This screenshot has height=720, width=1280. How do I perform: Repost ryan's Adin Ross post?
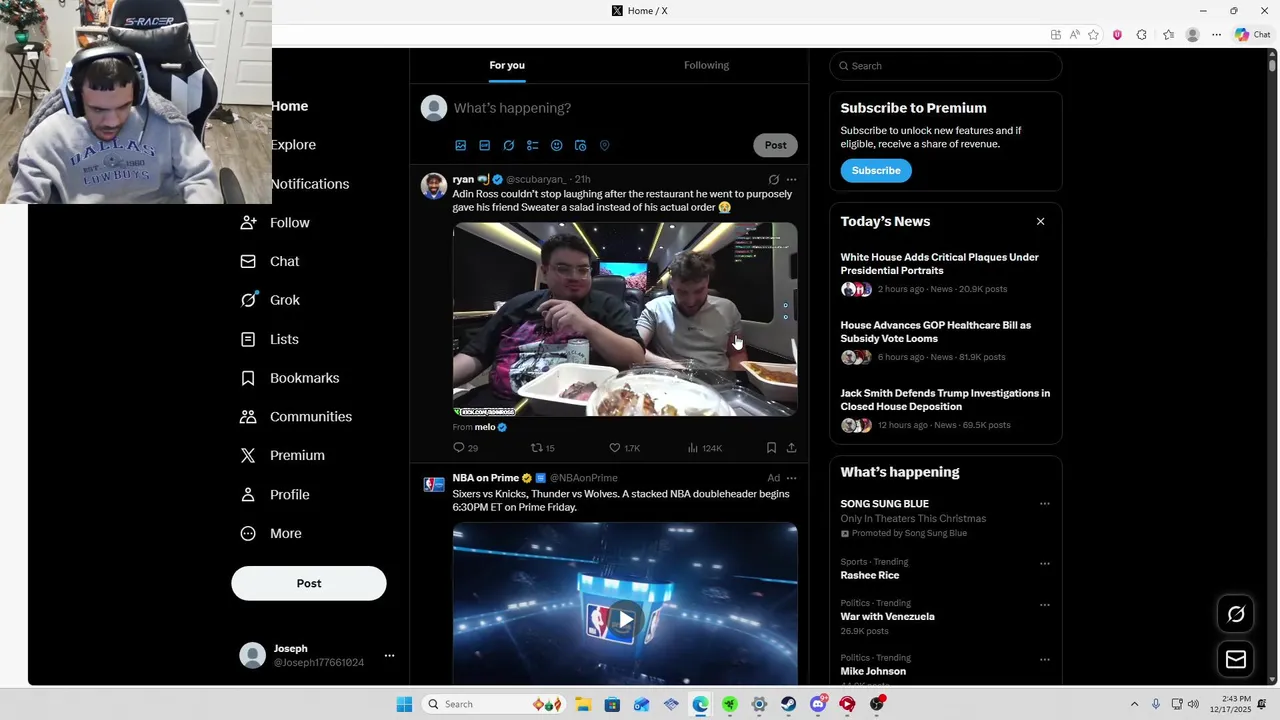point(537,448)
